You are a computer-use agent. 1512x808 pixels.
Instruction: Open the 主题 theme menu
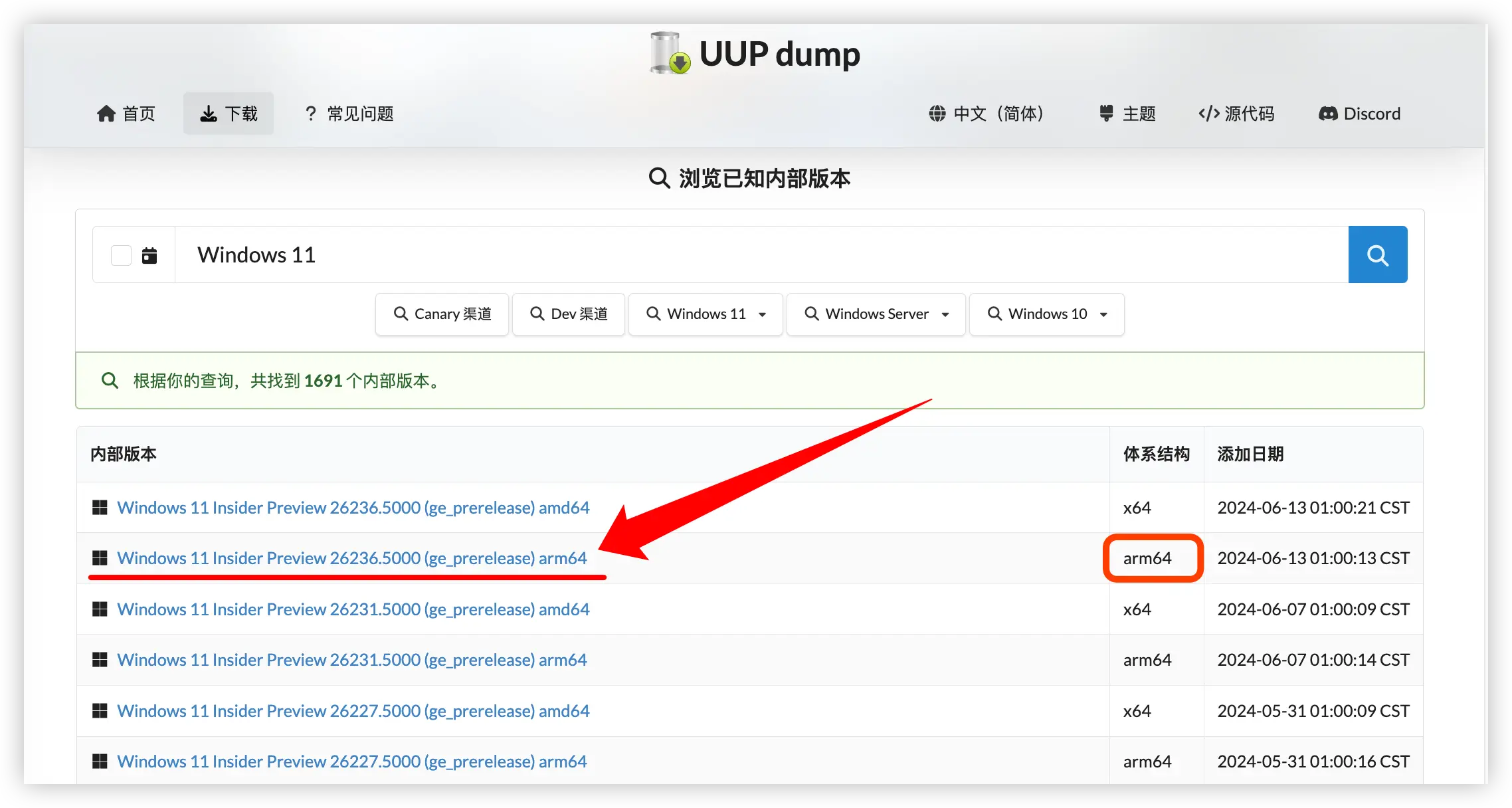click(1127, 114)
